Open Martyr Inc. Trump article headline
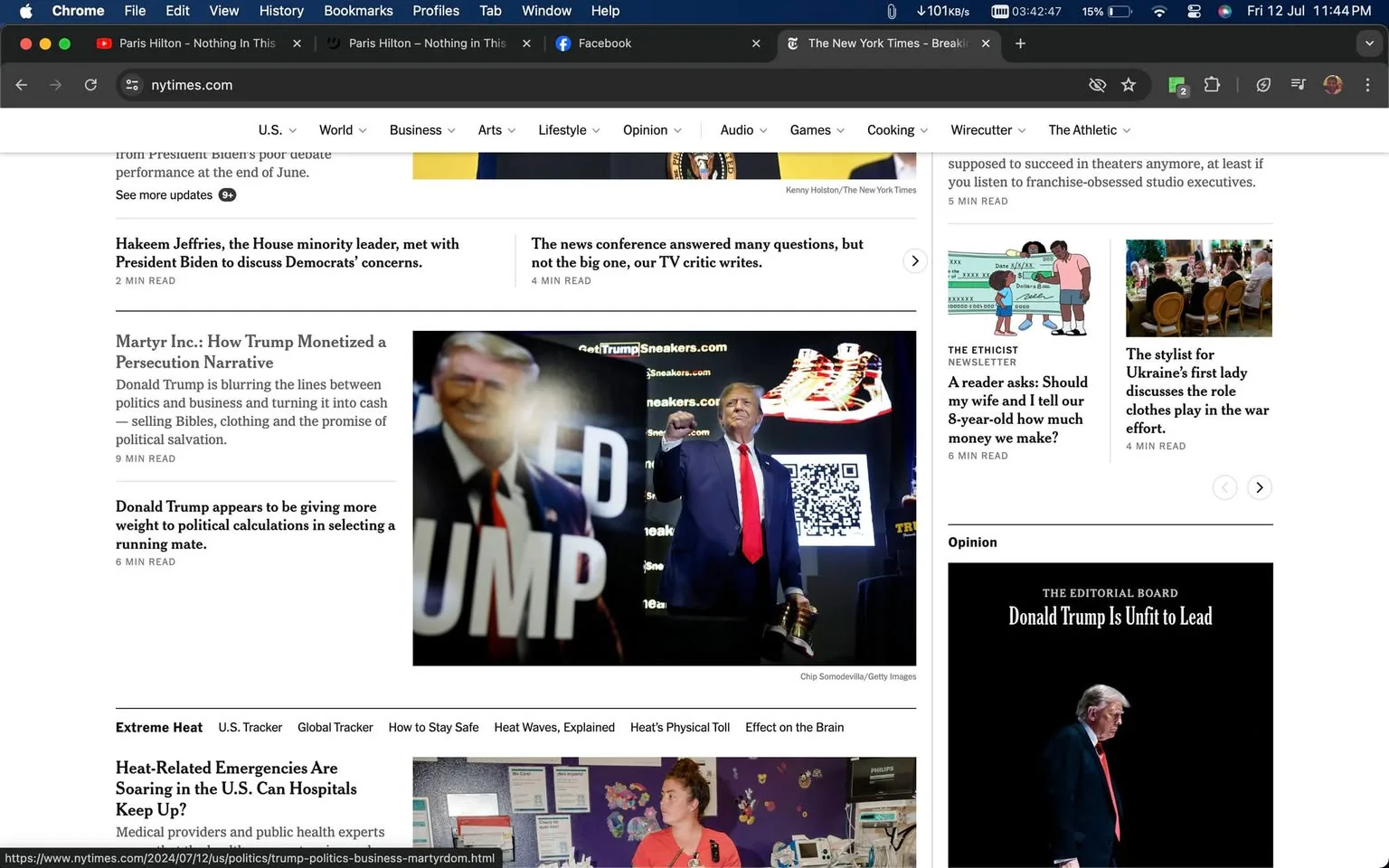This screenshot has height=868, width=1389. (250, 352)
